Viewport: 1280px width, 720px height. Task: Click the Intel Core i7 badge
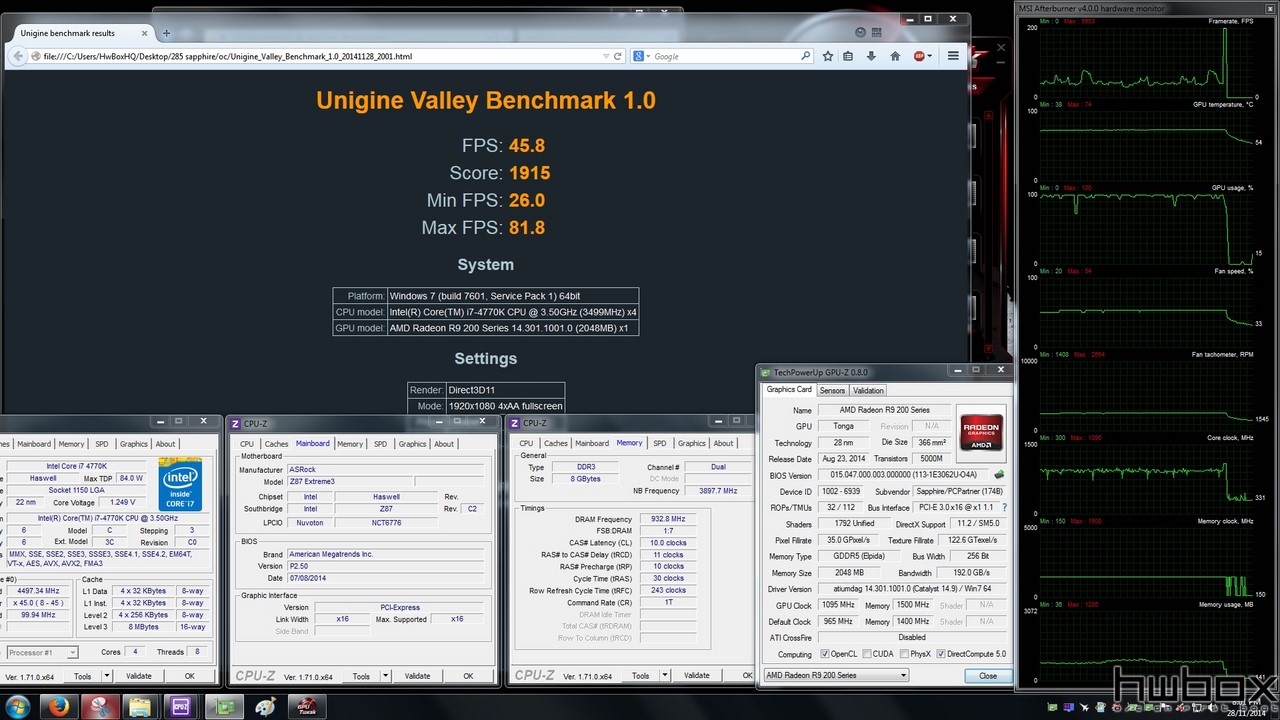coord(180,485)
